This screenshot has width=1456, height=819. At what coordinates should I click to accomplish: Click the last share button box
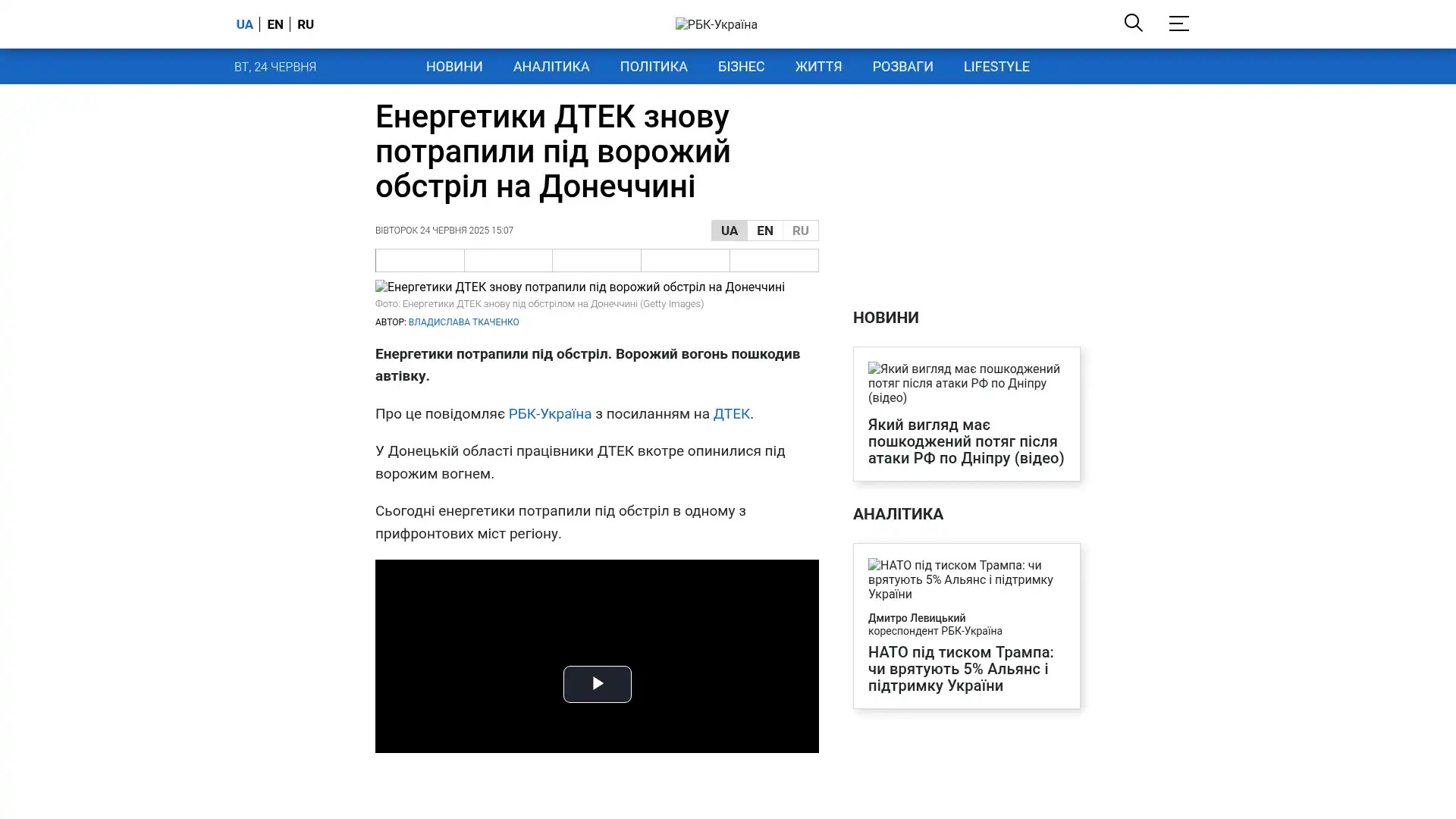pos(773,260)
